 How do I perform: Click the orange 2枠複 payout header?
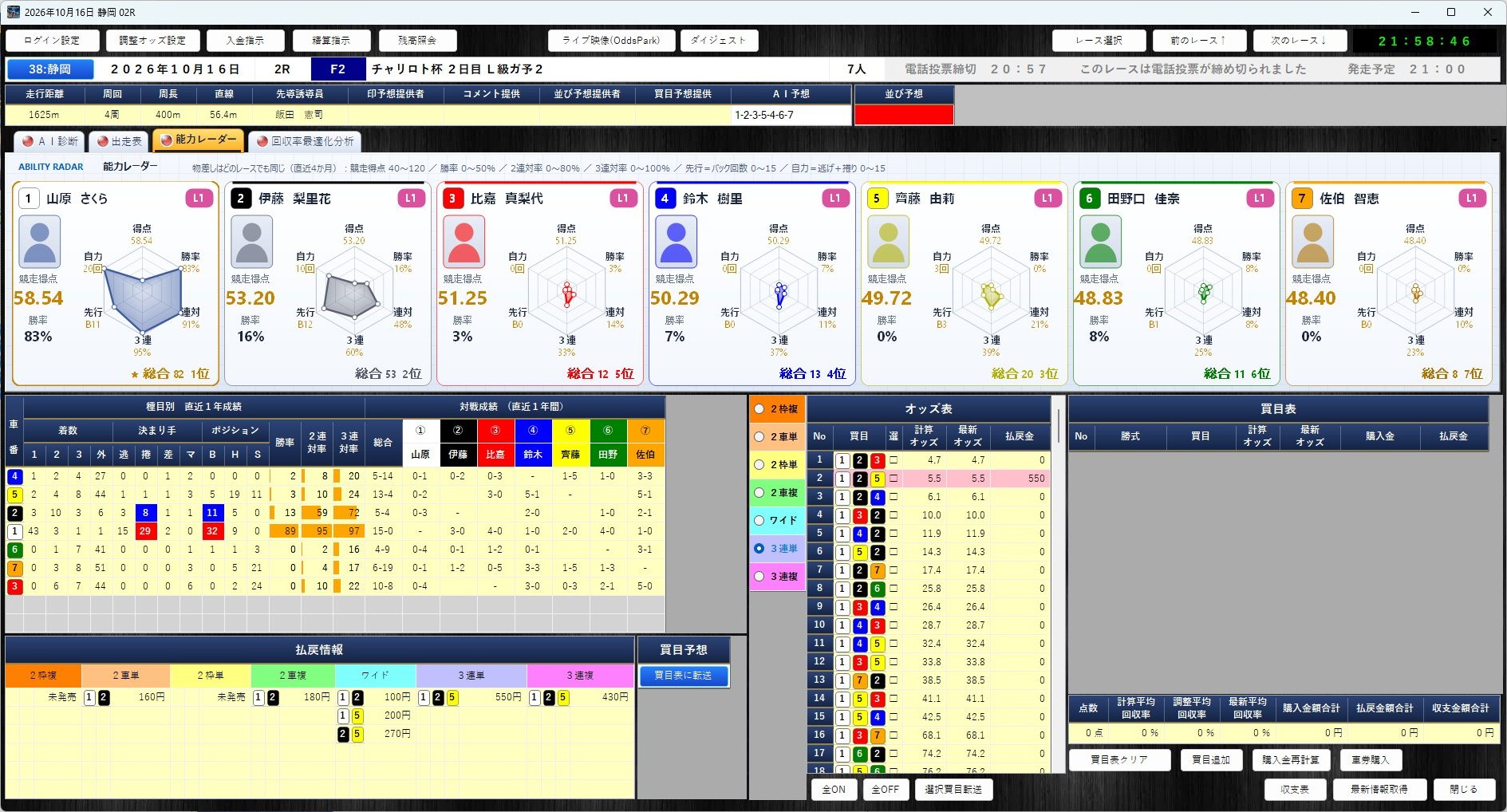tap(43, 676)
